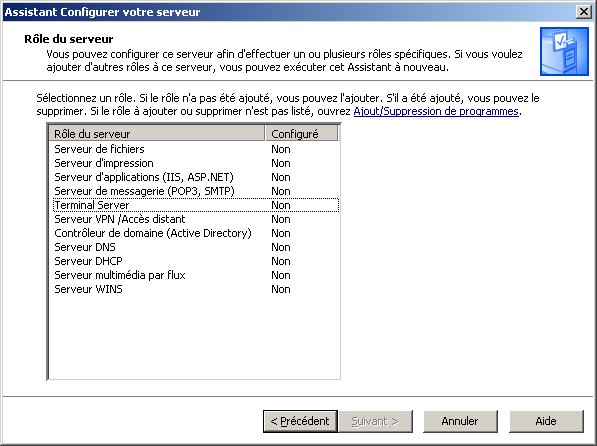Select the Serveur DNS role
Screen dimensions: 597x446
coord(195,247)
